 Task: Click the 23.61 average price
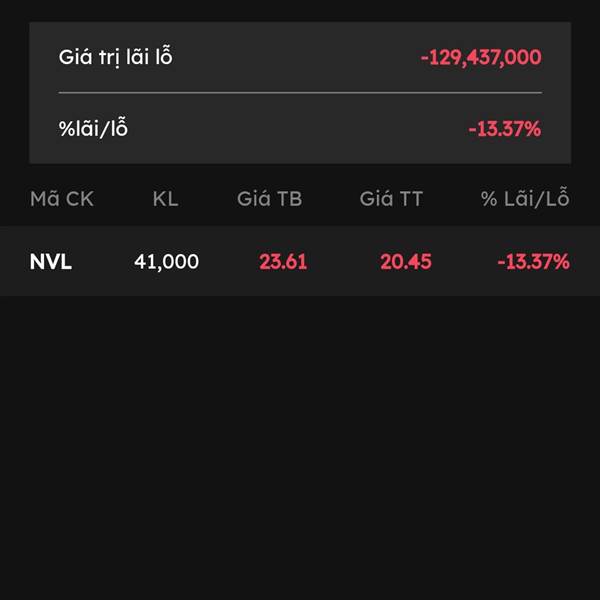point(283,262)
